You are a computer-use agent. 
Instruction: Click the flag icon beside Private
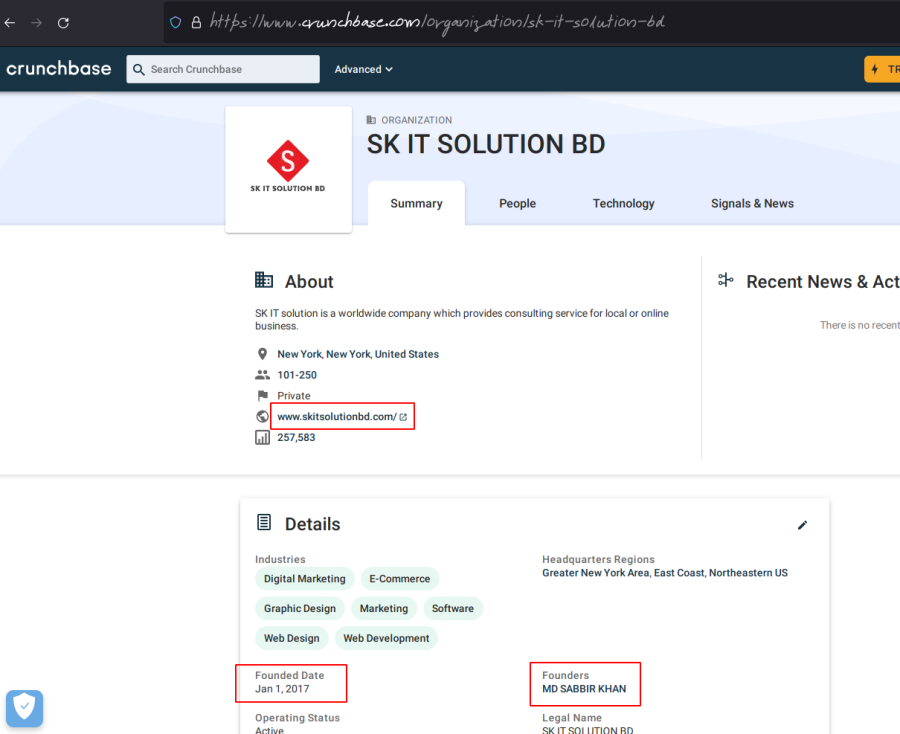click(263, 395)
